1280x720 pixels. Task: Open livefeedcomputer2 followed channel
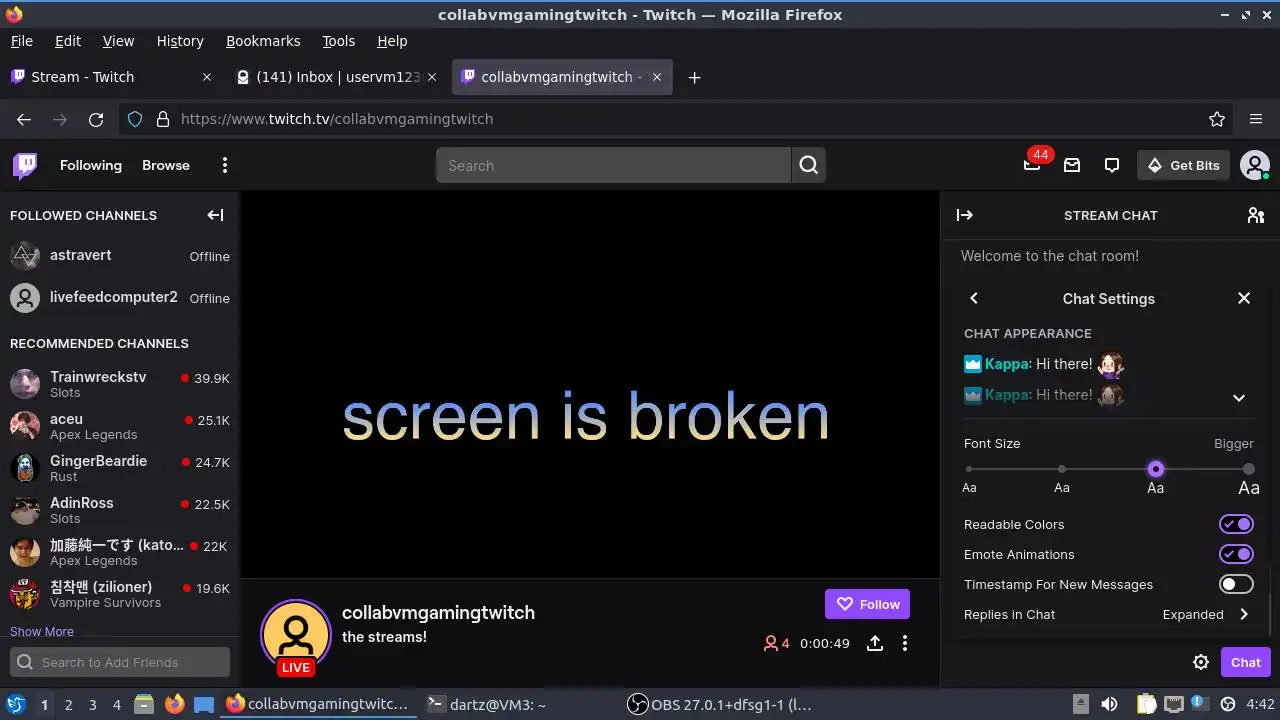point(120,298)
